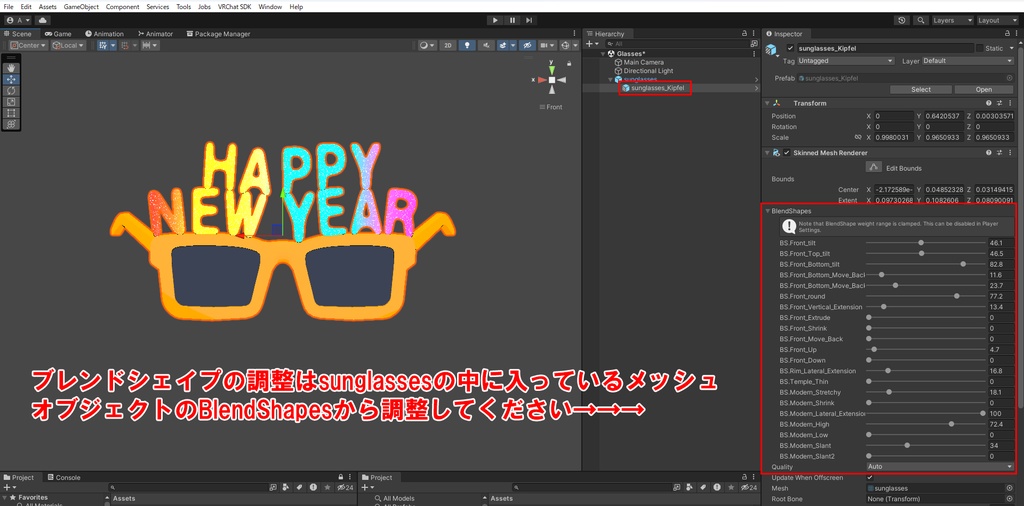This screenshot has height=506, width=1024.
Task: Select the Scale tool
Action: point(11,102)
